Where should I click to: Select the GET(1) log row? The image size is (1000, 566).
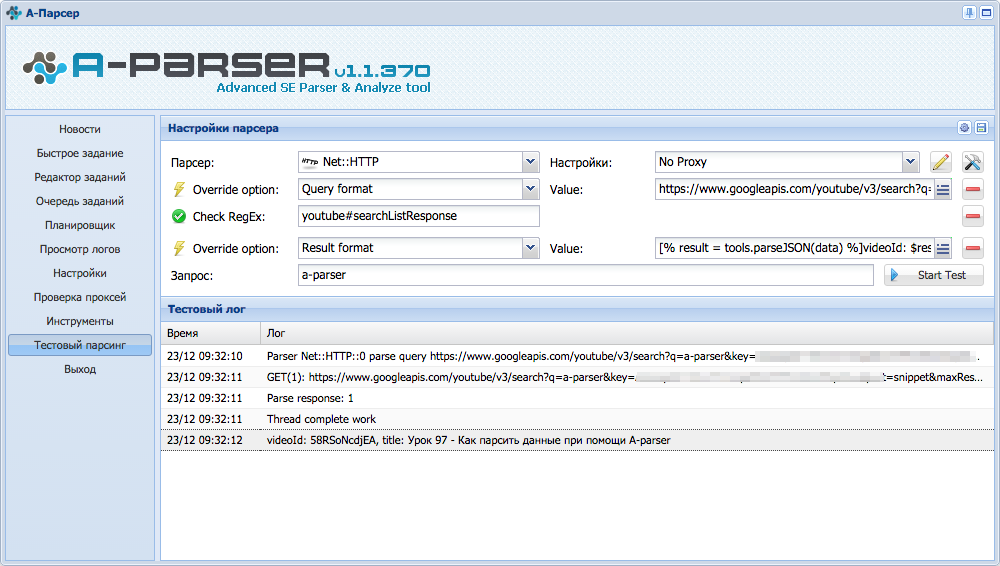pos(577,377)
